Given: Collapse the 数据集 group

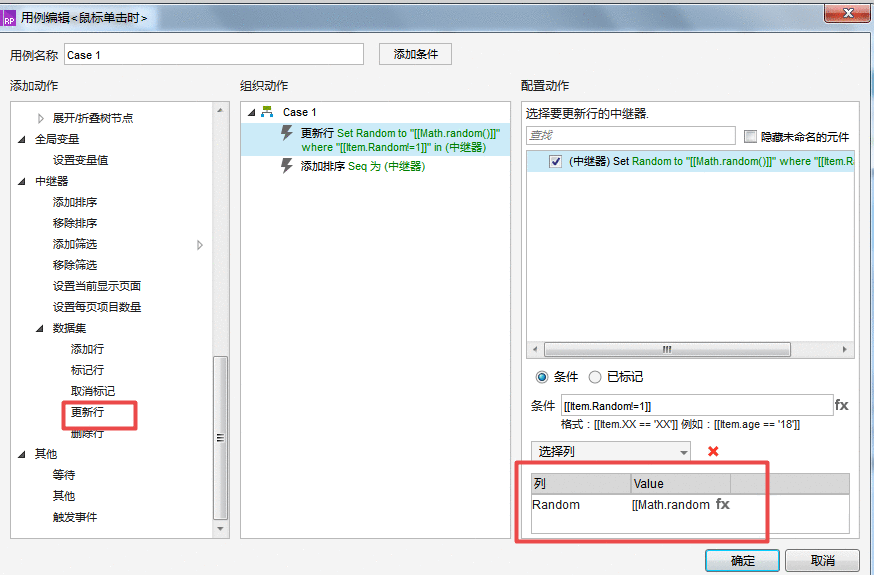Looking at the screenshot, I should coord(40,328).
